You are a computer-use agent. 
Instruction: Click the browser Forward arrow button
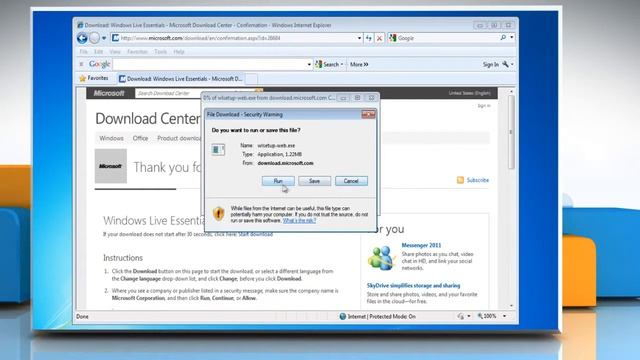click(x=94, y=38)
